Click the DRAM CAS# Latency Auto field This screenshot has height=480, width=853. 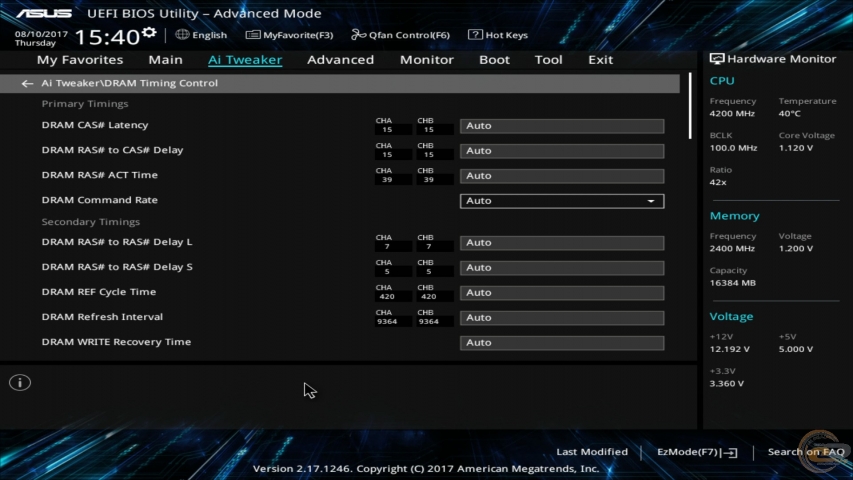(x=562, y=126)
